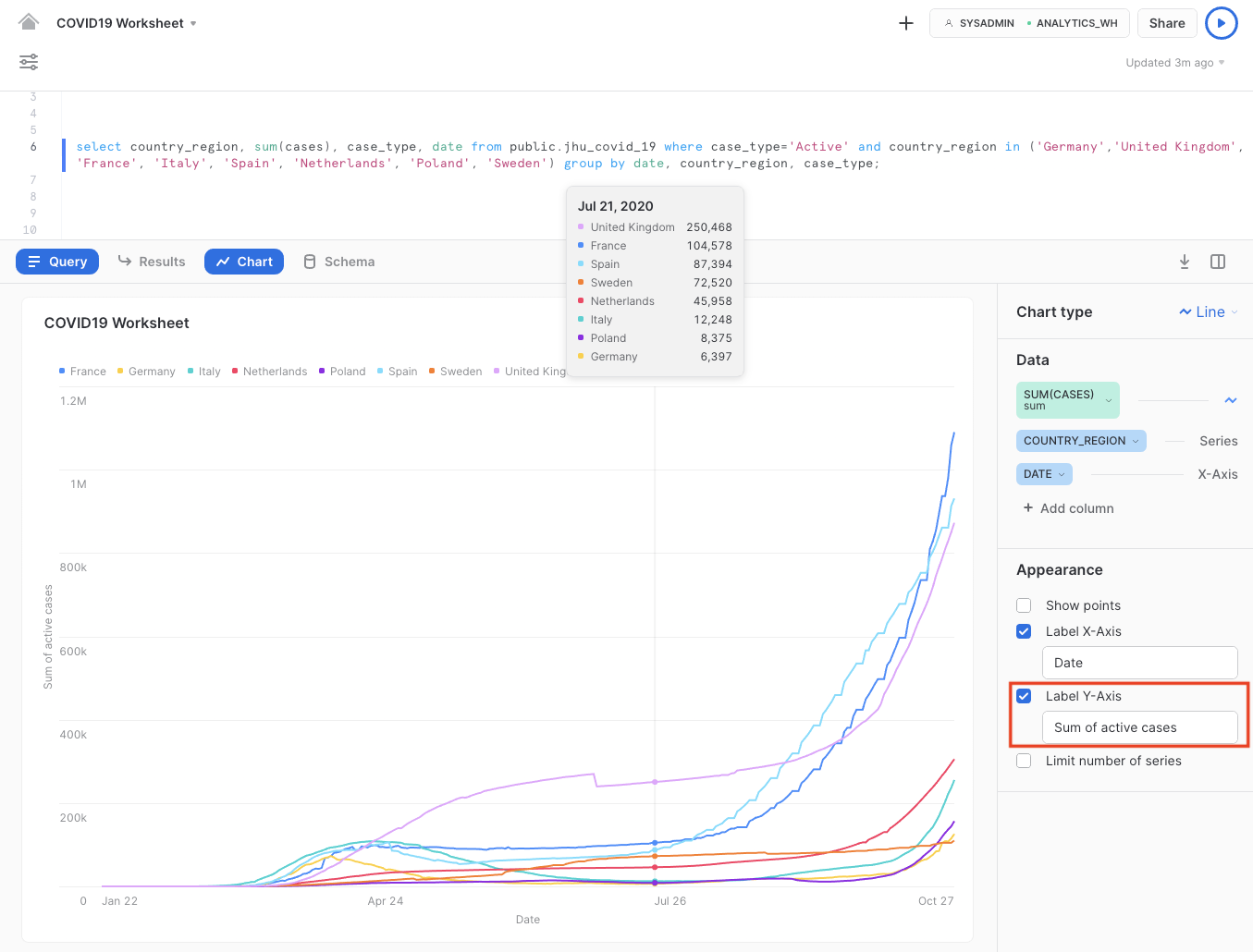The width and height of the screenshot is (1253, 952).
Task: Run the query with play button
Action: point(1221,23)
